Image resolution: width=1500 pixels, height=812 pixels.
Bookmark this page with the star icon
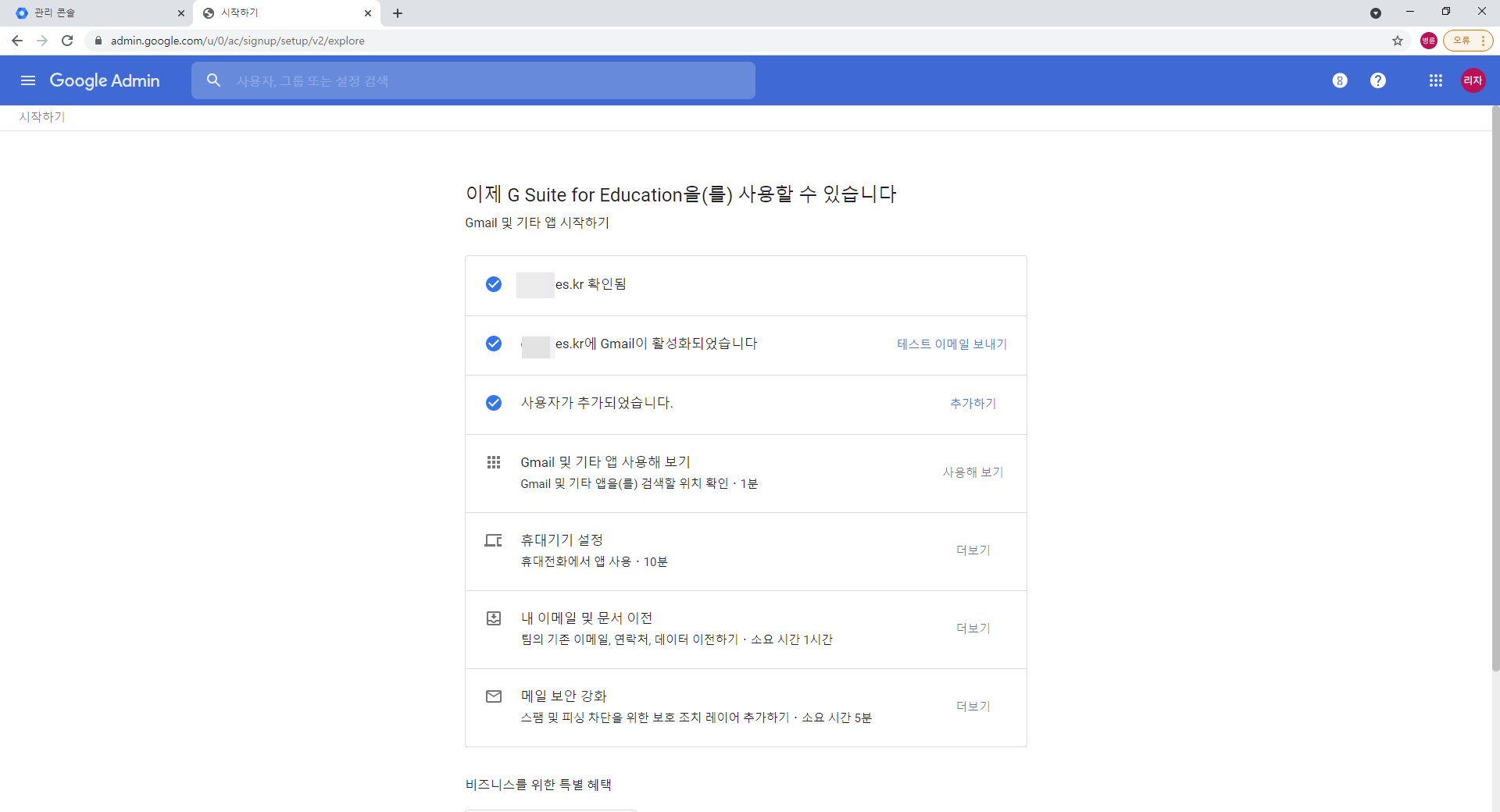1398,41
